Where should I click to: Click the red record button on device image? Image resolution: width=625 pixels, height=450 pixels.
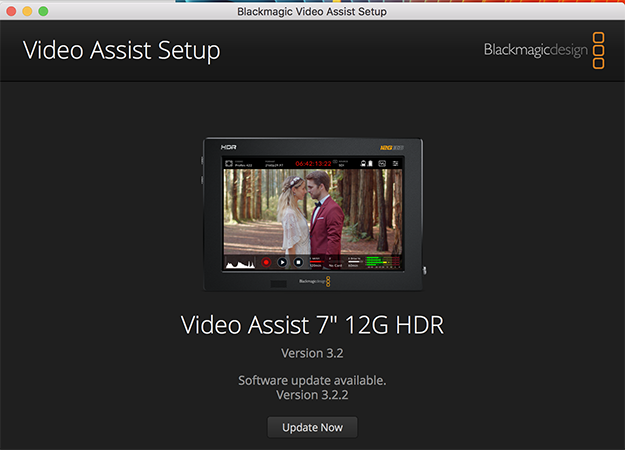[267, 262]
